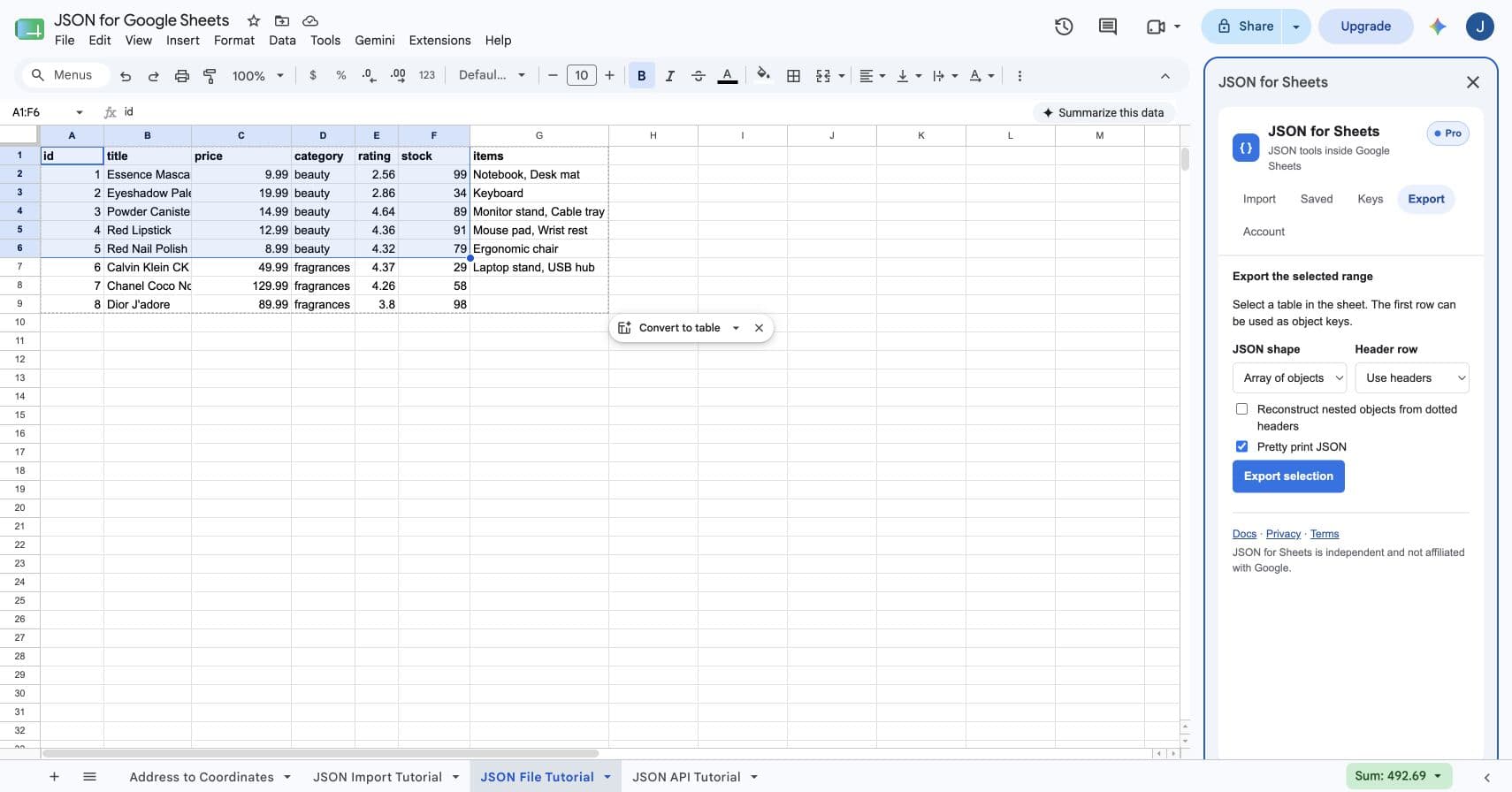The width and height of the screenshot is (1512, 792).
Task: Open the comments panel icon
Action: [1107, 27]
